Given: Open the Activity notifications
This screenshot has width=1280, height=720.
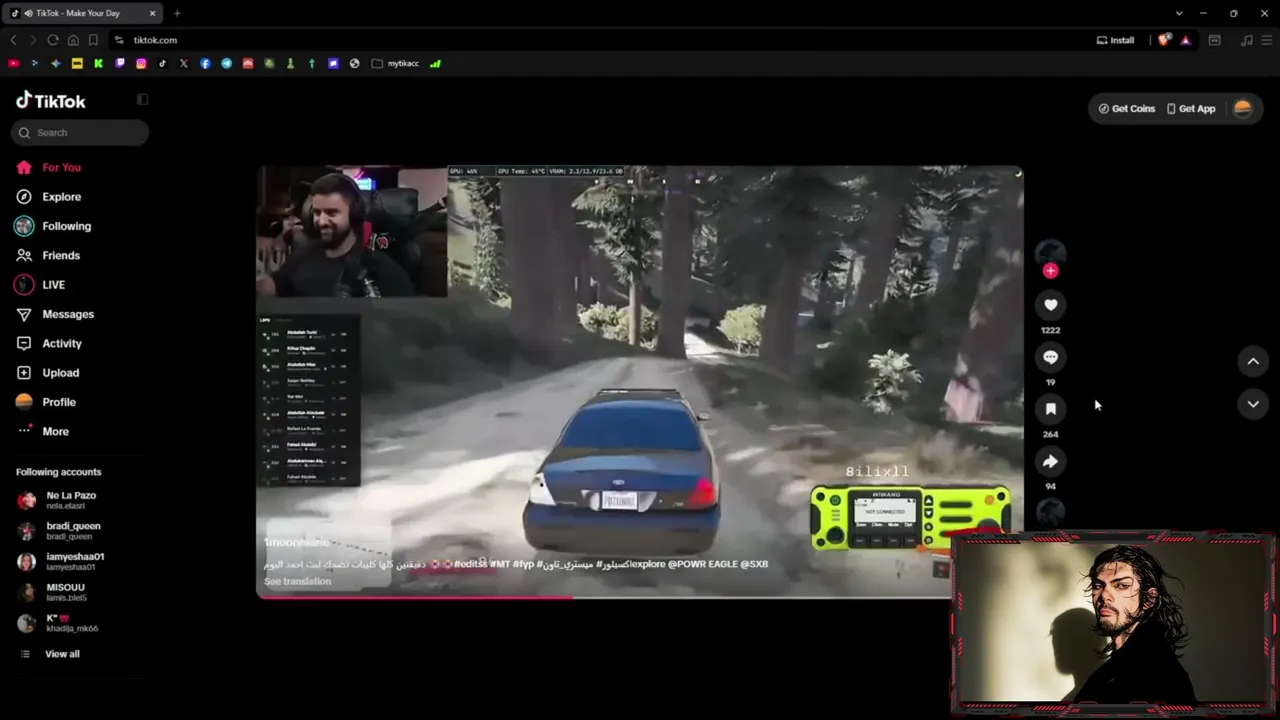Looking at the screenshot, I should point(62,343).
